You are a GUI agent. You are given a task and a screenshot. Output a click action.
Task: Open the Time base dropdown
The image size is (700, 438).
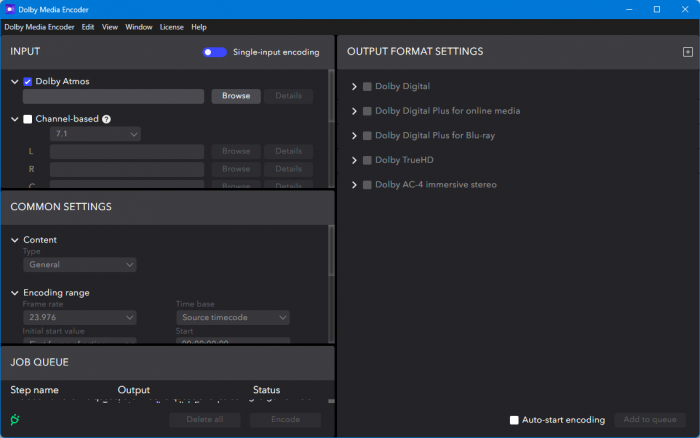pyautogui.click(x=233, y=317)
